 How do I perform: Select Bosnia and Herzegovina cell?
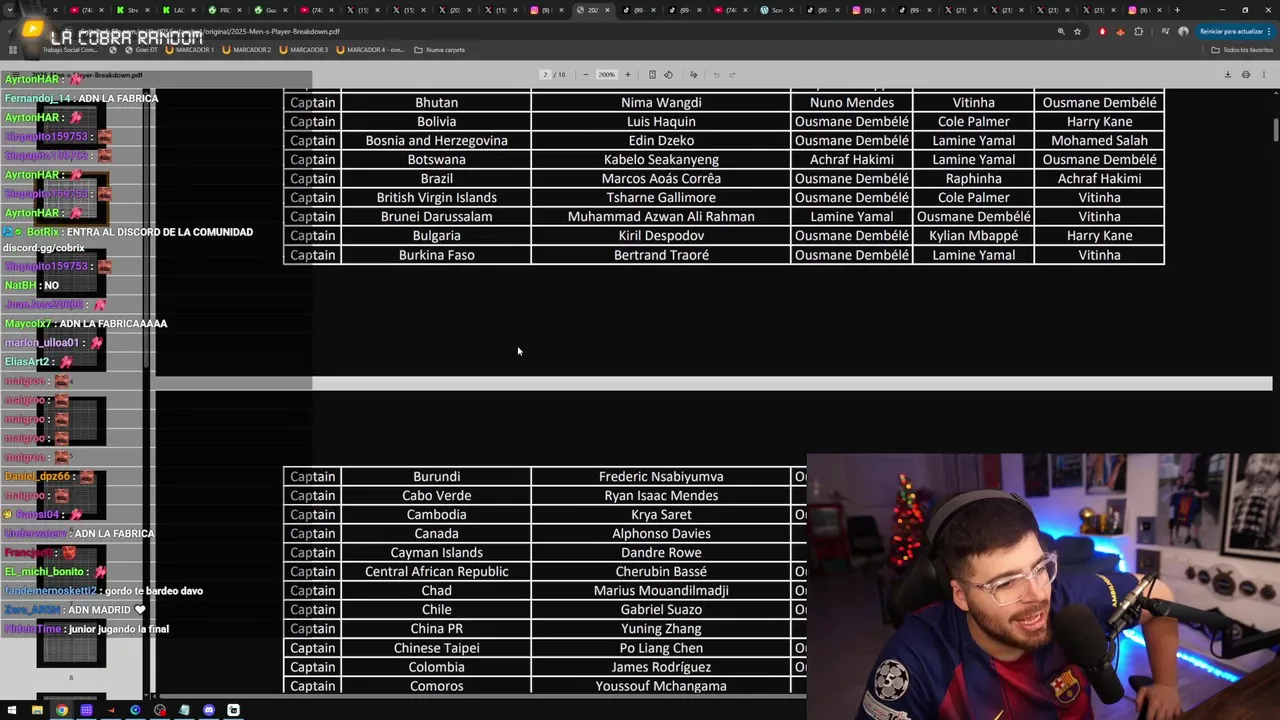coord(436,140)
